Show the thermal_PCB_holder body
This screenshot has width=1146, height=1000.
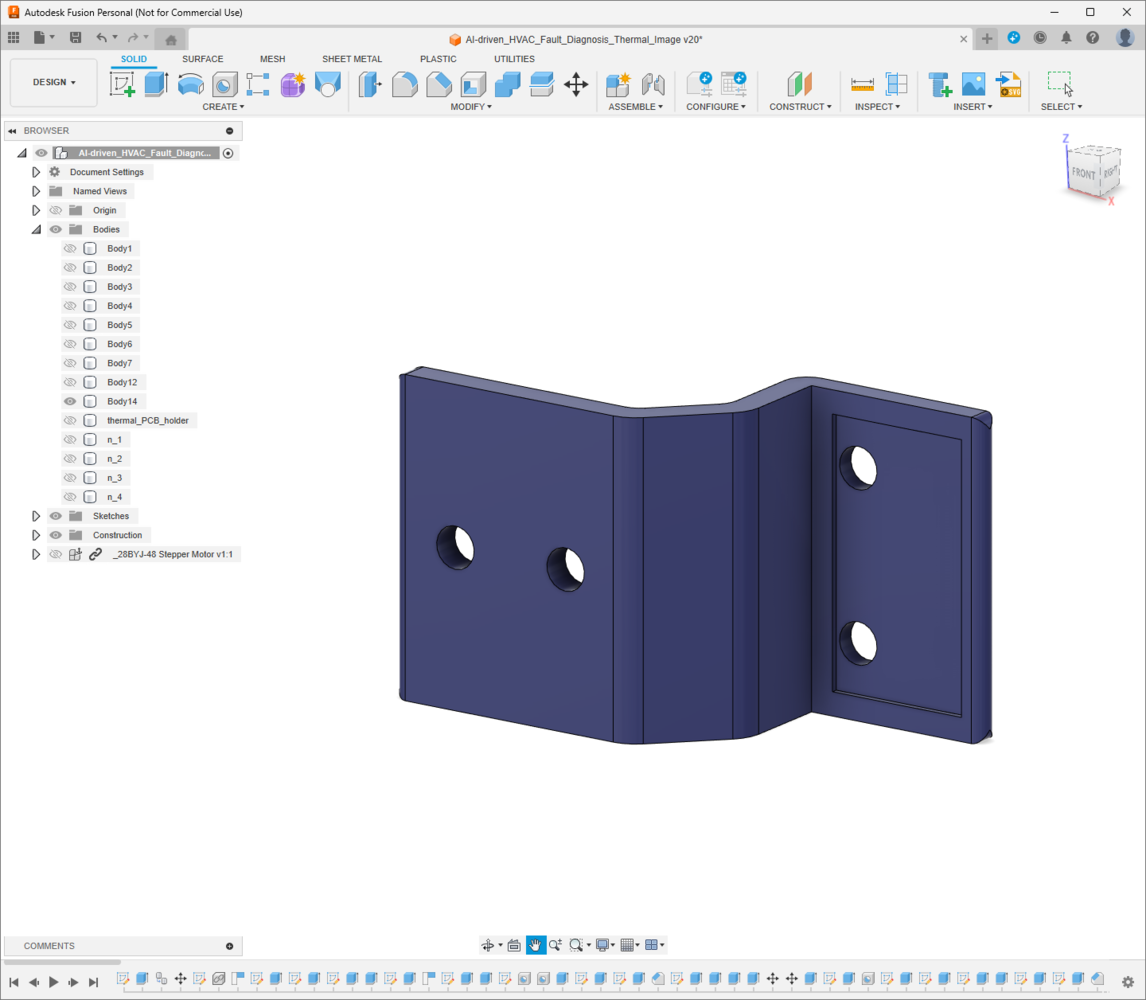70,420
